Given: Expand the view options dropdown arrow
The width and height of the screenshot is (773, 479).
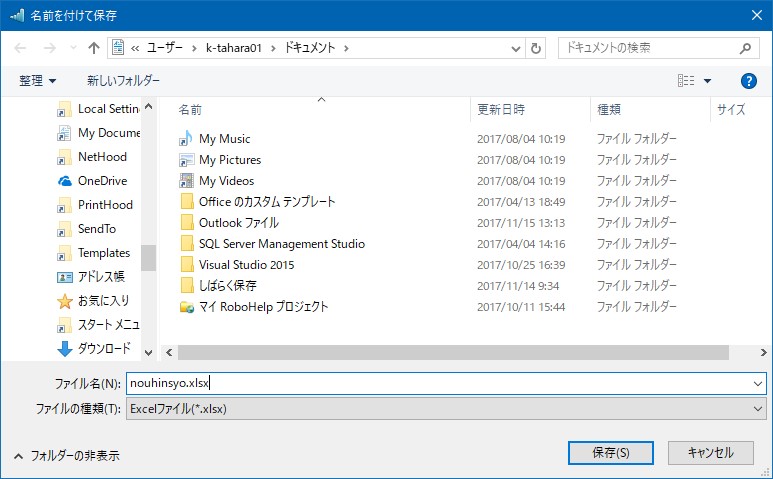Looking at the screenshot, I should pos(708,81).
